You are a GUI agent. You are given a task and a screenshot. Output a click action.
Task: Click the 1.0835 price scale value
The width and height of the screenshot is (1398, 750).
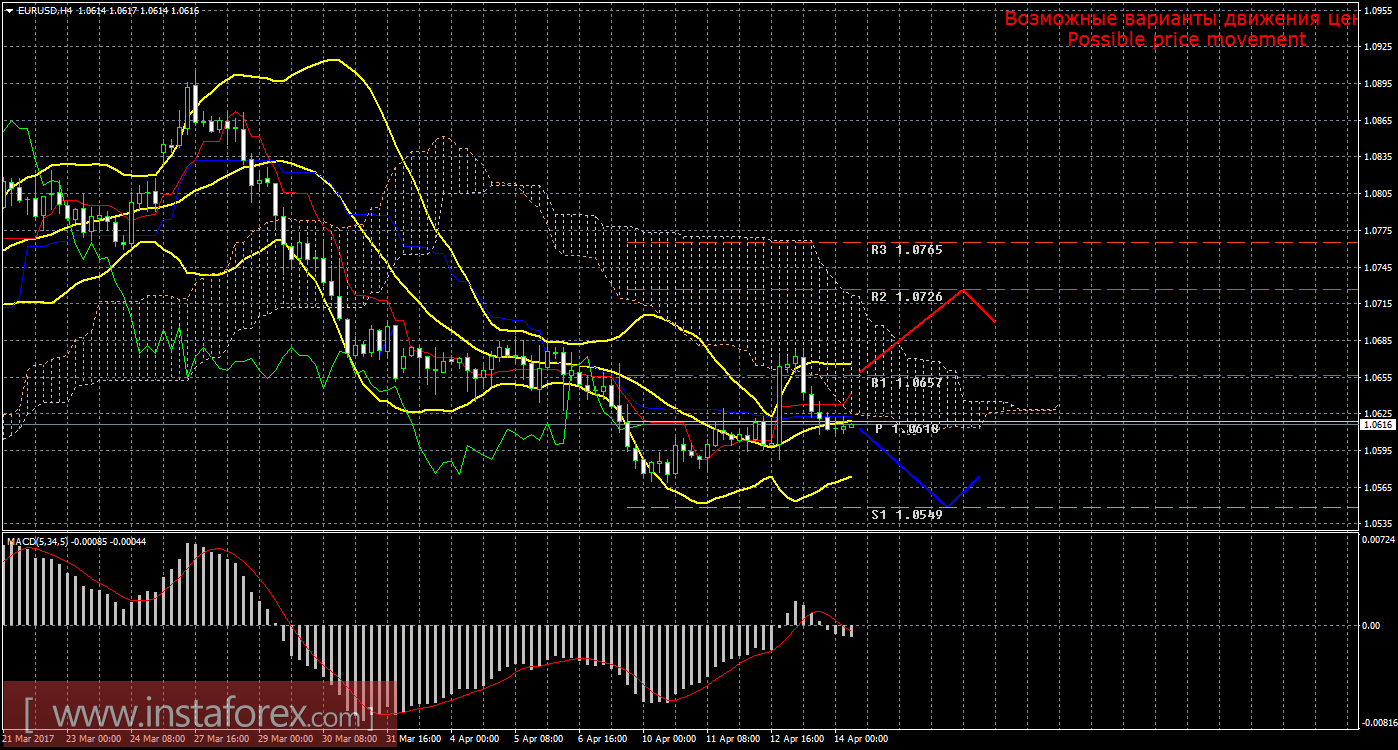tap(1377, 157)
